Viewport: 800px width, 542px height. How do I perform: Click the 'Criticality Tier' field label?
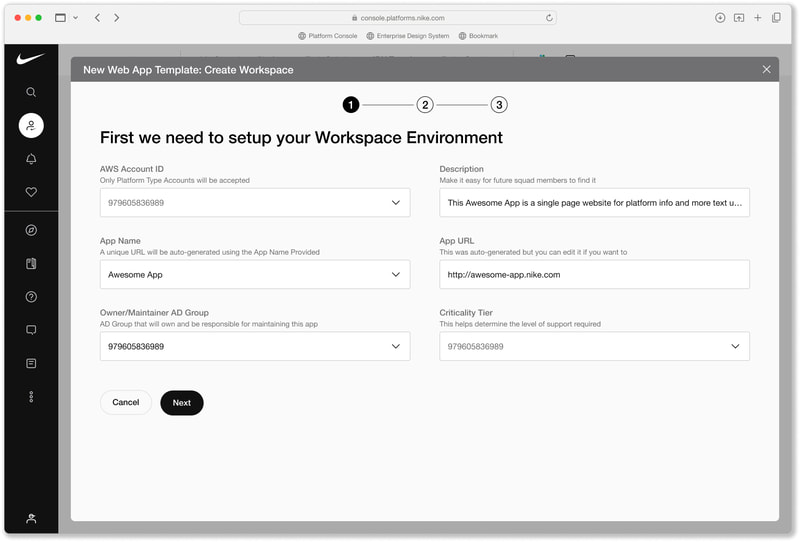point(466,312)
